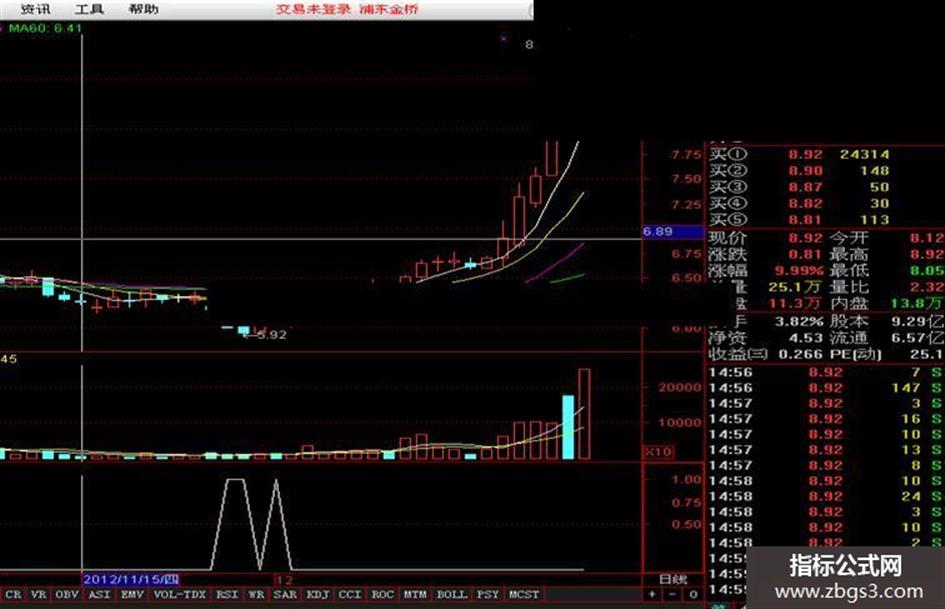Select the ROC indicator tab
The image size is (945, 609).
point(383,595)
